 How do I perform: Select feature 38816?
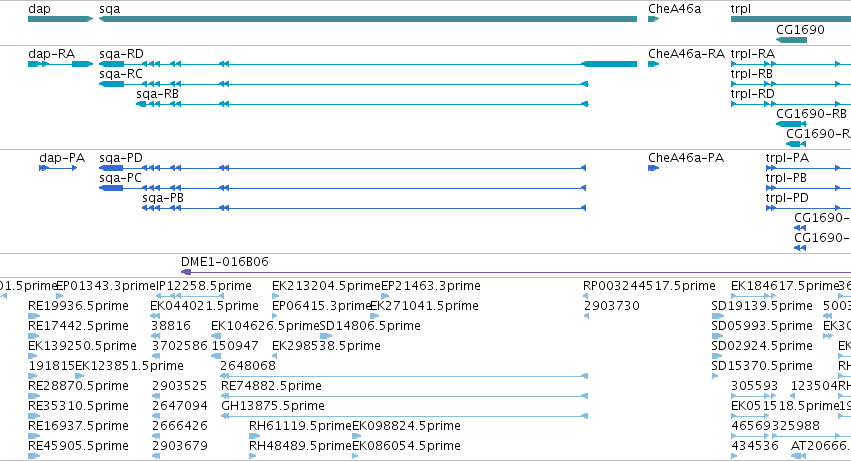171,326
